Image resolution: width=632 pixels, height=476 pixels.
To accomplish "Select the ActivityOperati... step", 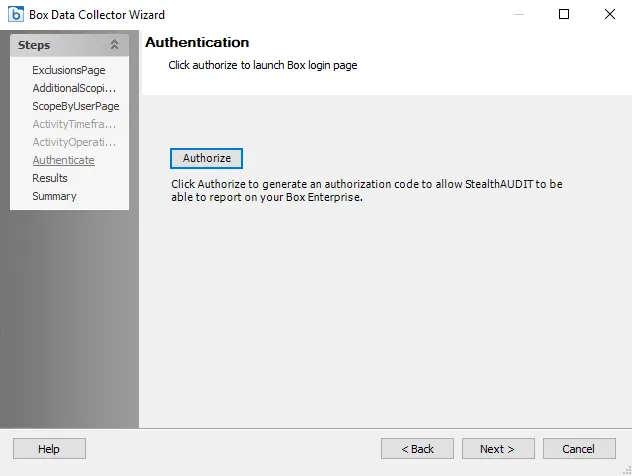I will click(74, 142).
